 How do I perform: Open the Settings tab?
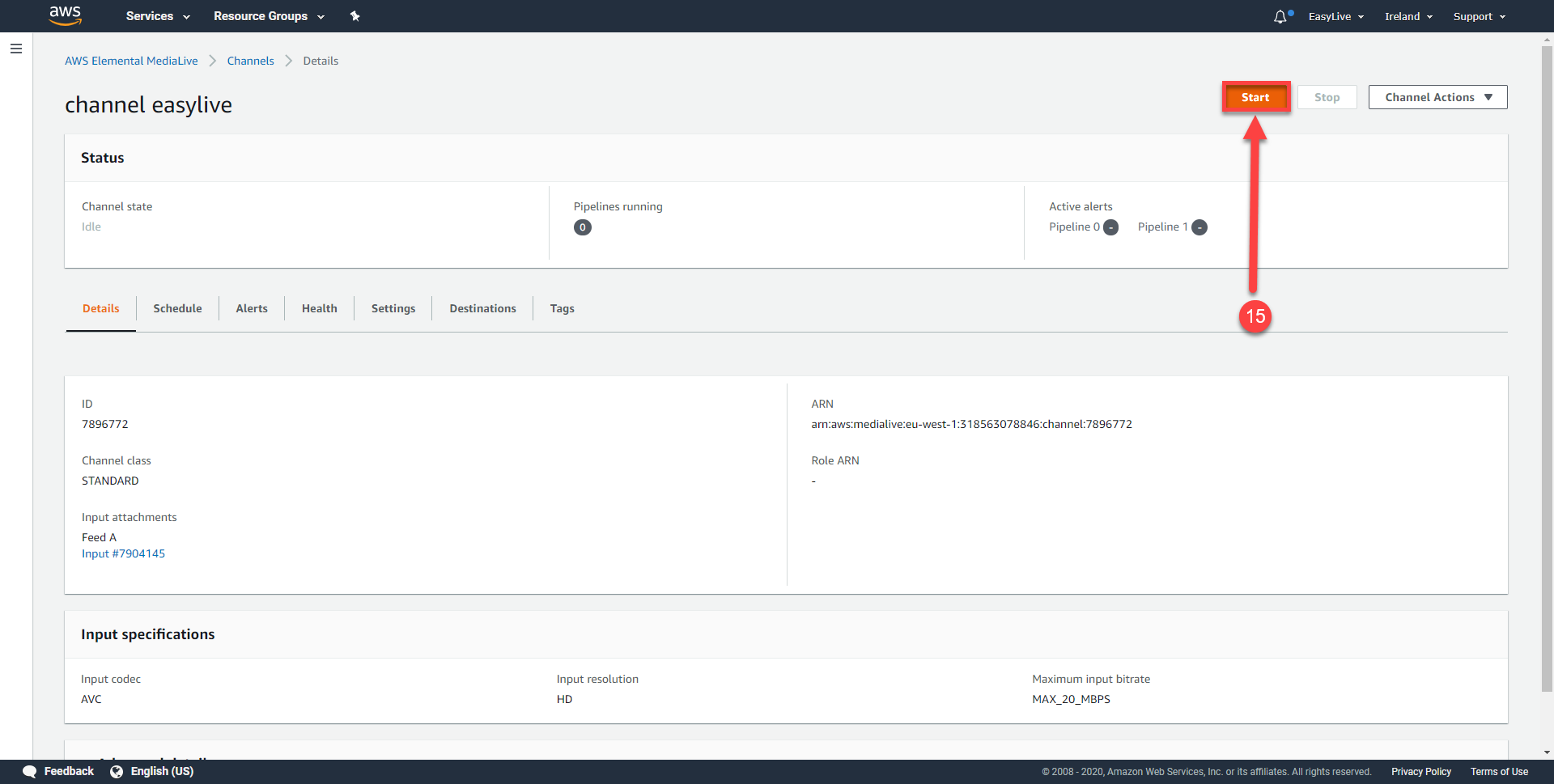point(393,308)
